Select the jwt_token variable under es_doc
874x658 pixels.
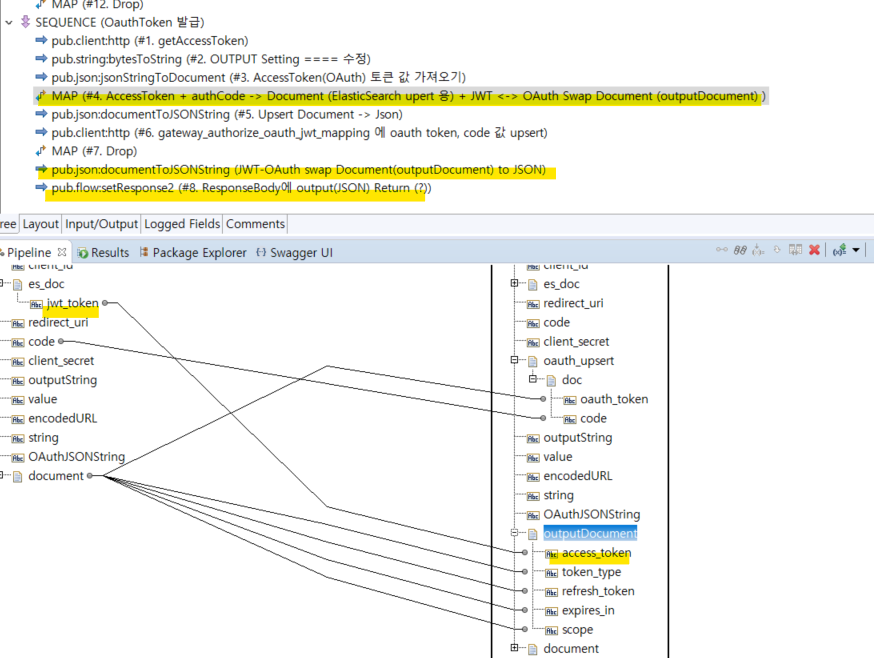coord(71,303)
